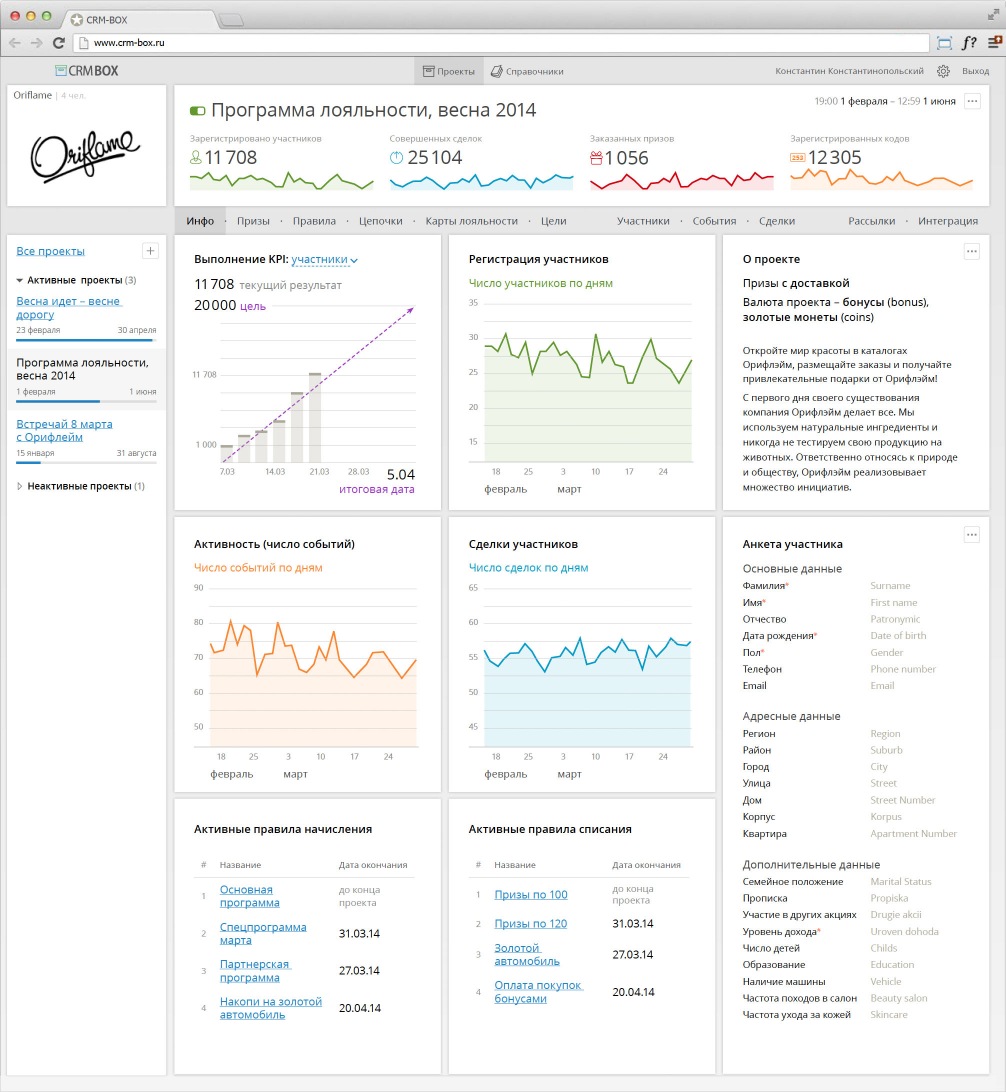
Task: Click the Surname field placeholder
Action: [890, 586]
